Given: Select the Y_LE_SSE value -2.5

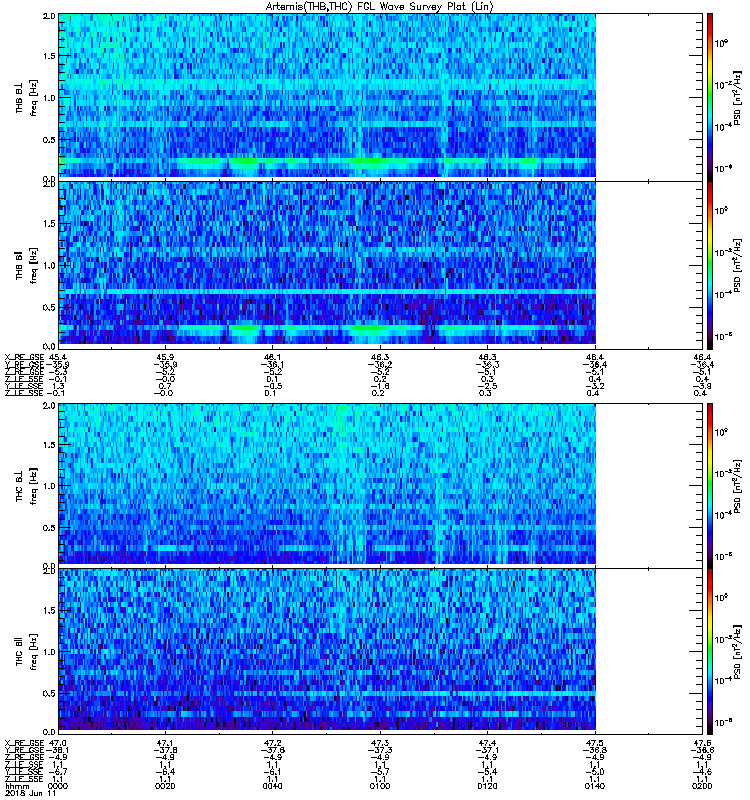Looking at the screenshot, I should pos(486,386).
